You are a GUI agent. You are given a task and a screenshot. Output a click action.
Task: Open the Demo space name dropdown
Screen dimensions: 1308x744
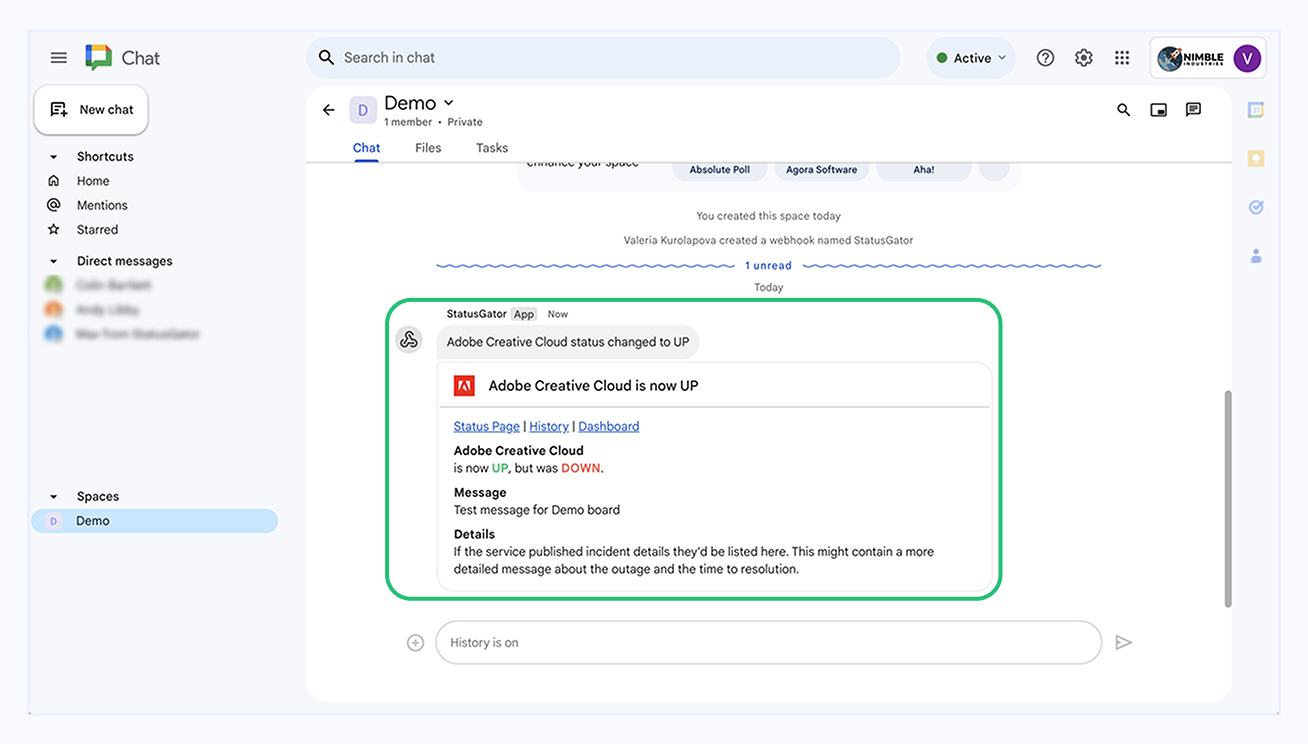[448, 102]
